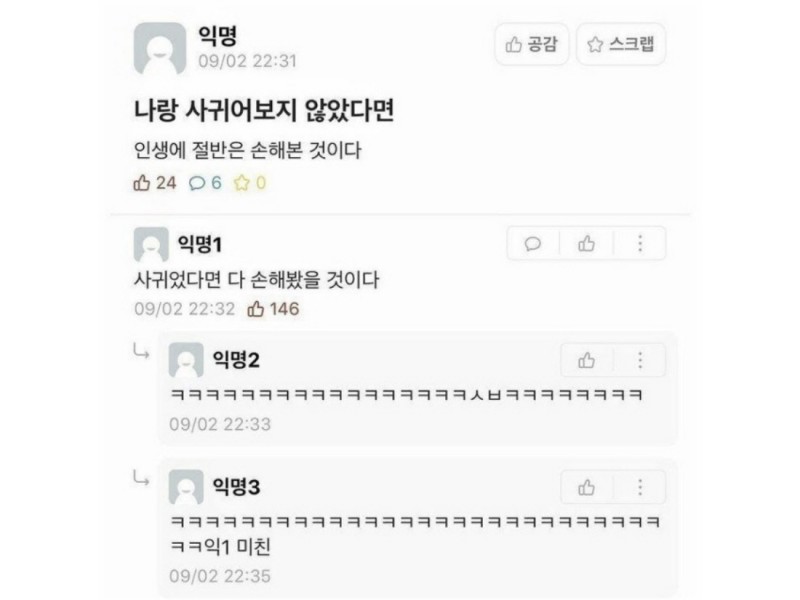Click 익명3's profile avatar
The image size is (800, 600).
pos(186,487)
